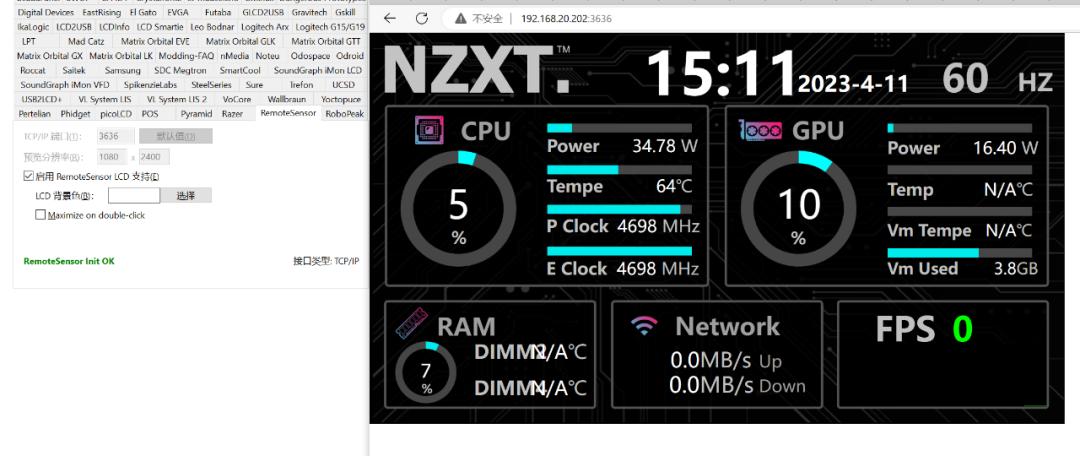Click the Network Wi-Fi icon
Viewport: 1080px width, 456px height.
[644, 325]
